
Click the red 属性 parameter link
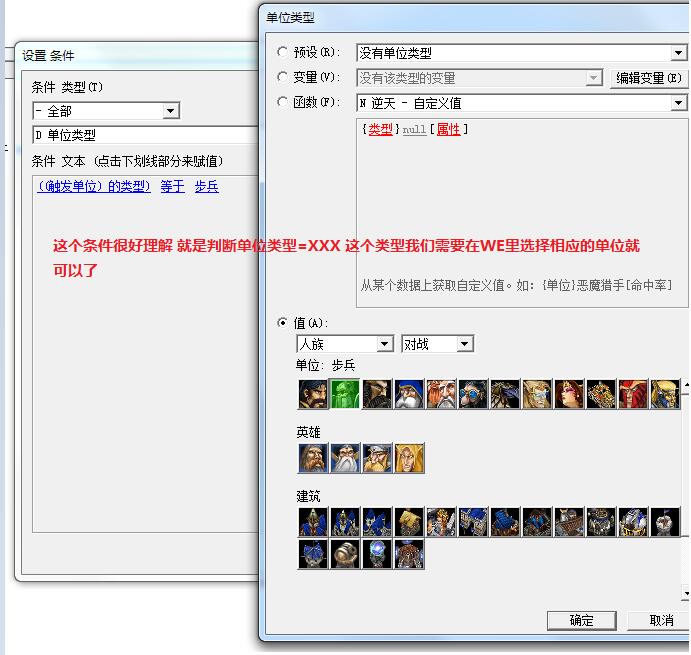point(448,129)
